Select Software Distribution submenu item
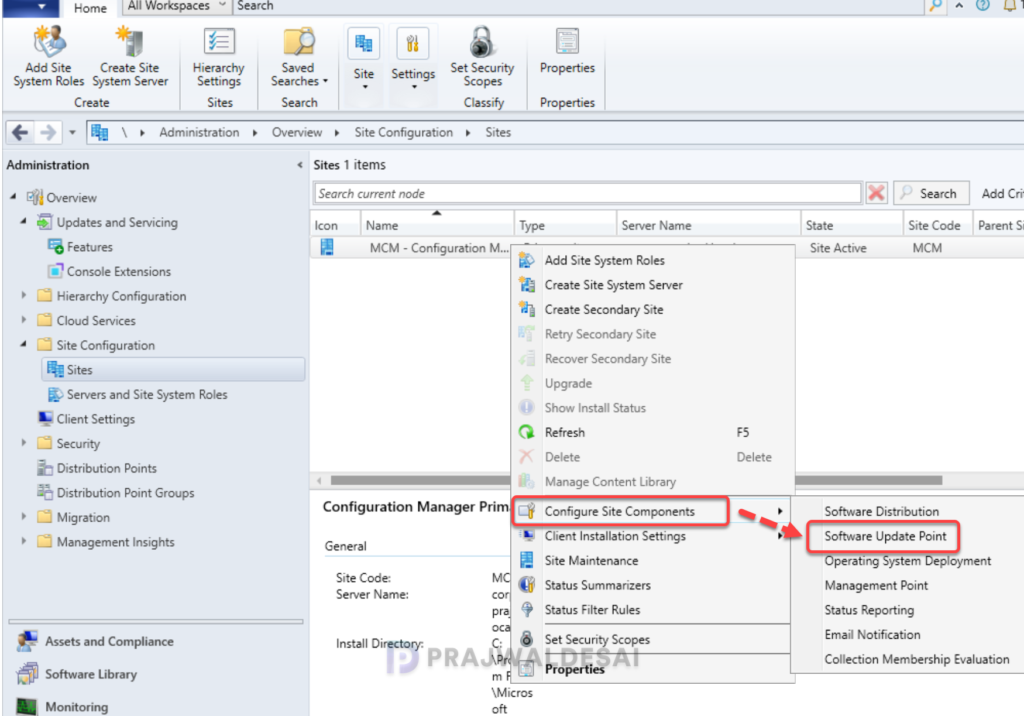The height and width of the screenshot is (716, 1024). (x=882, y=512)
